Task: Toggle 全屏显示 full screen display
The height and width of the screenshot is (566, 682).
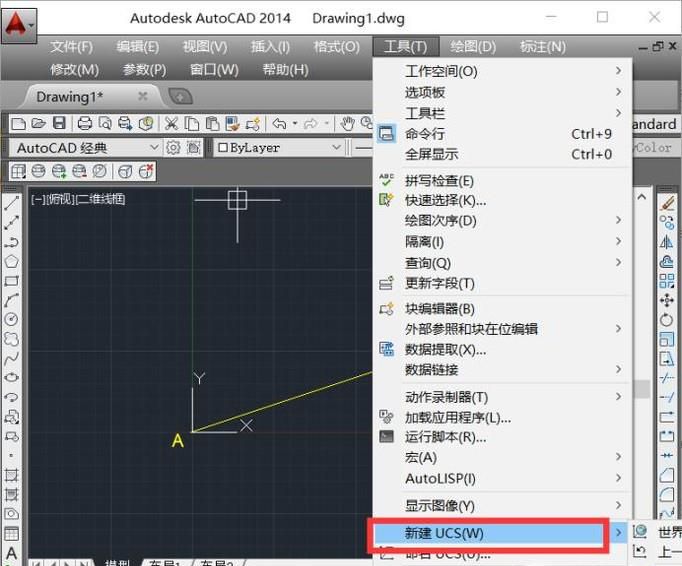Action: (x=431, y=155)
